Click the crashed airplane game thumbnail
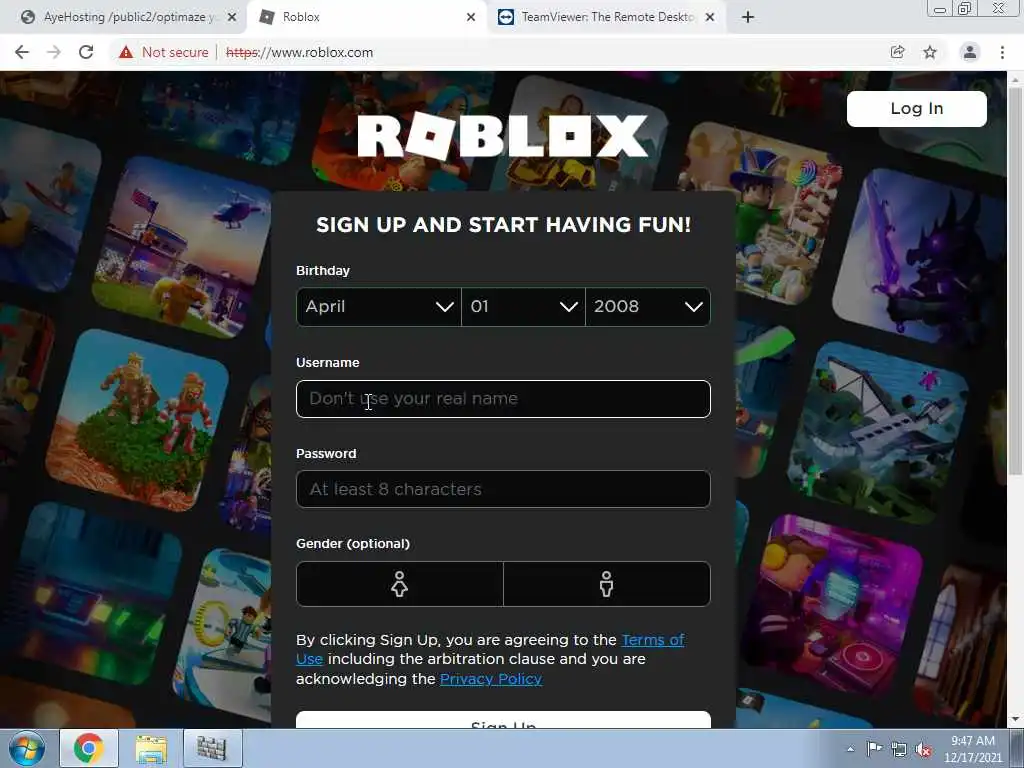This screenshot has height=768, width=1024. (x=878, y=432)
